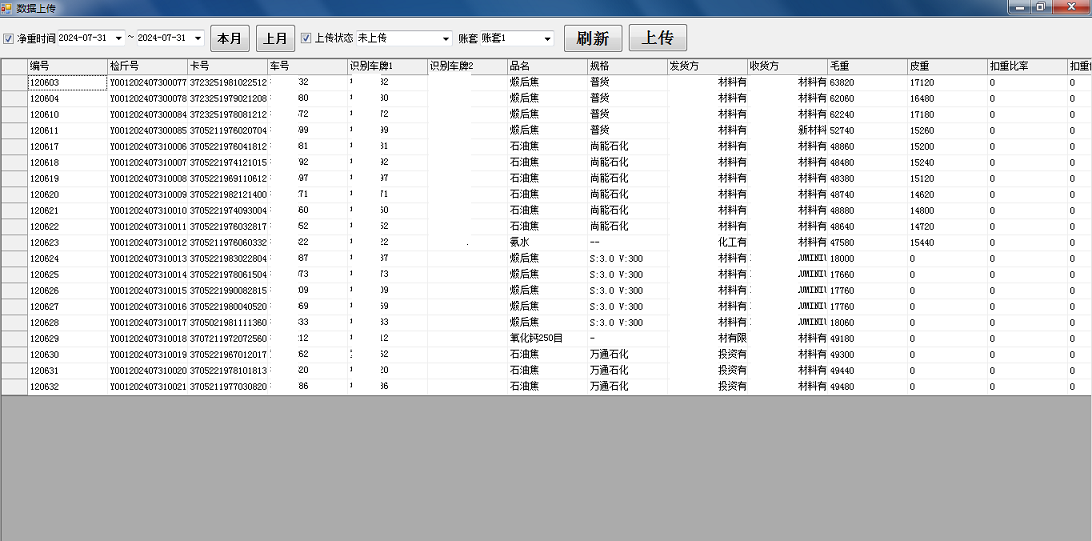
Task: Open the end date dropdown
Action: click(197, 39)
